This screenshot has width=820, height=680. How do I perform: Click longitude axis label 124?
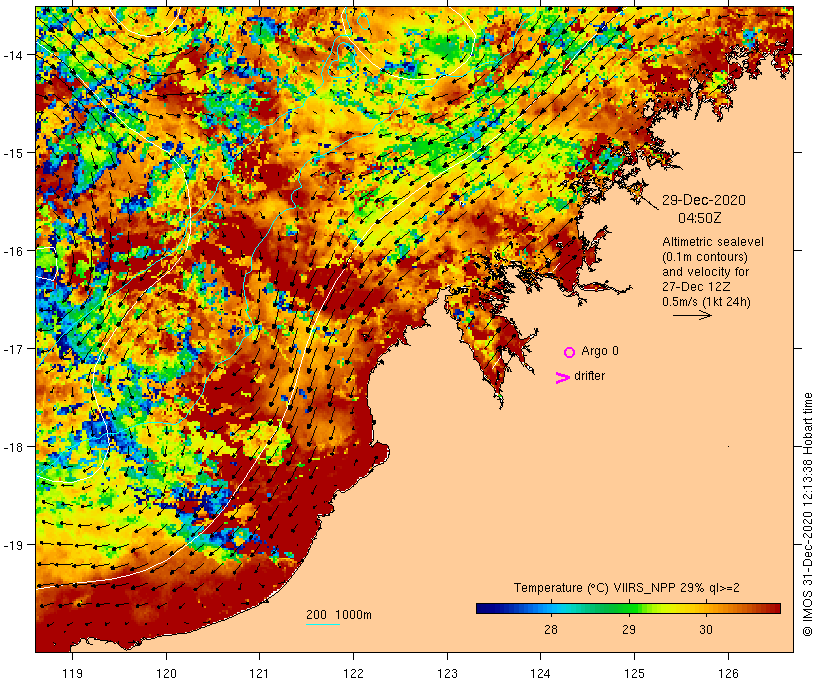[x=541, y=673]
